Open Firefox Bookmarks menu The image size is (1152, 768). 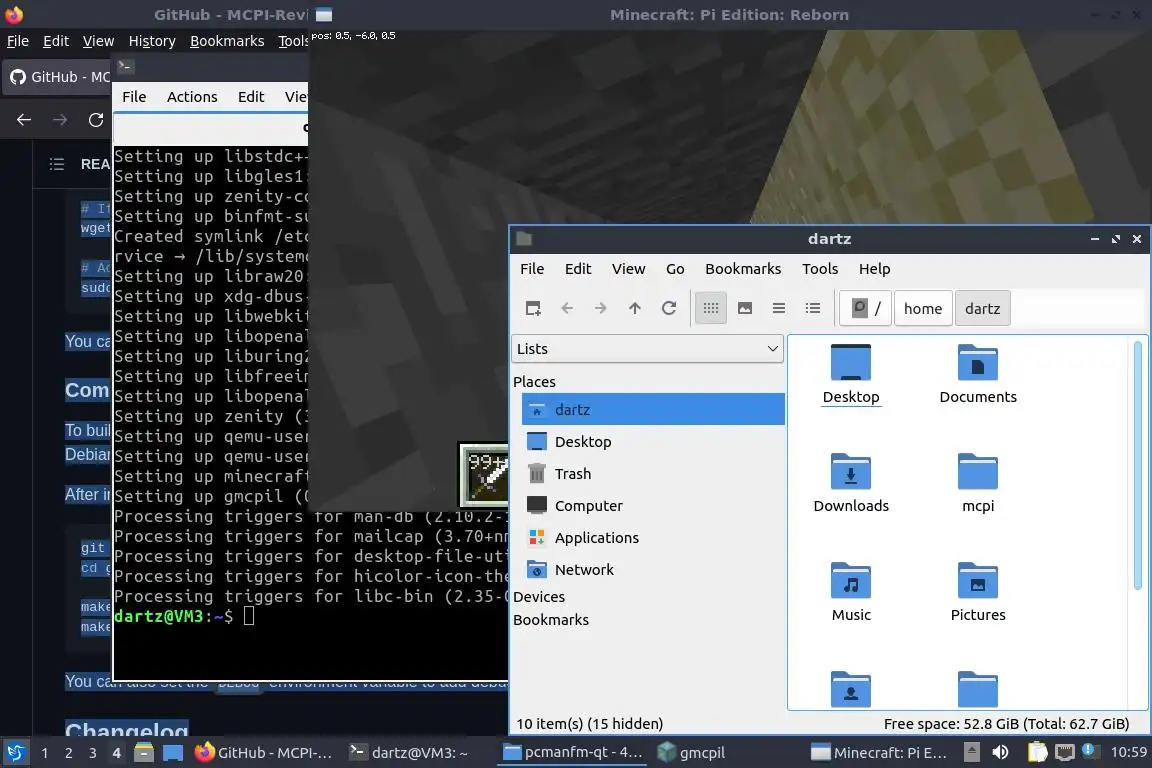[x=227, y=41]
